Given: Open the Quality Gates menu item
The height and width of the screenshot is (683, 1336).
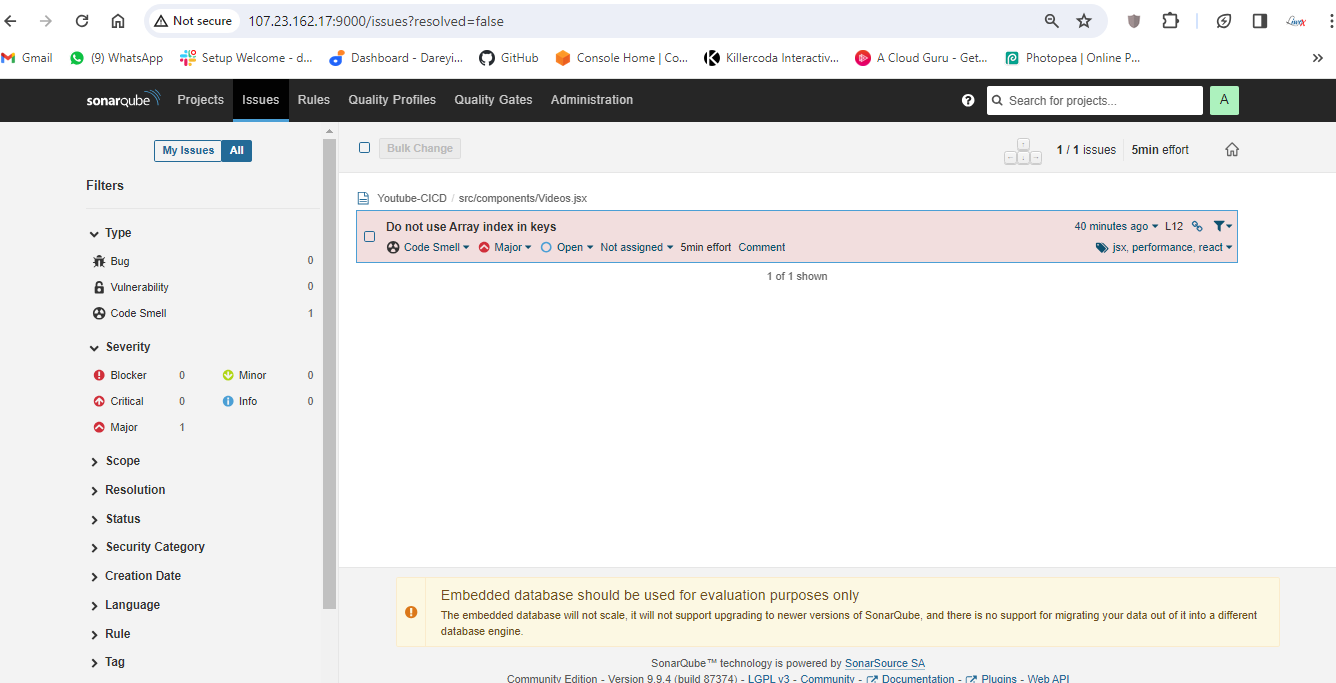Looking at the screenshot, I should click(493, 100).
